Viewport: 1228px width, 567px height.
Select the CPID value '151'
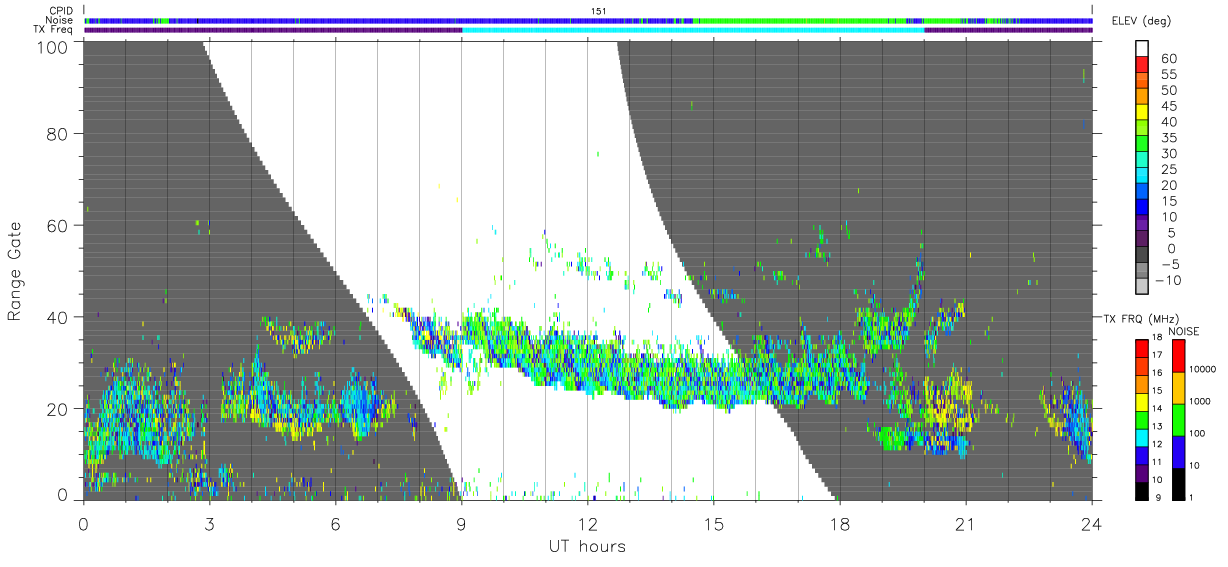pyautogui.click(x=598, y=11)
